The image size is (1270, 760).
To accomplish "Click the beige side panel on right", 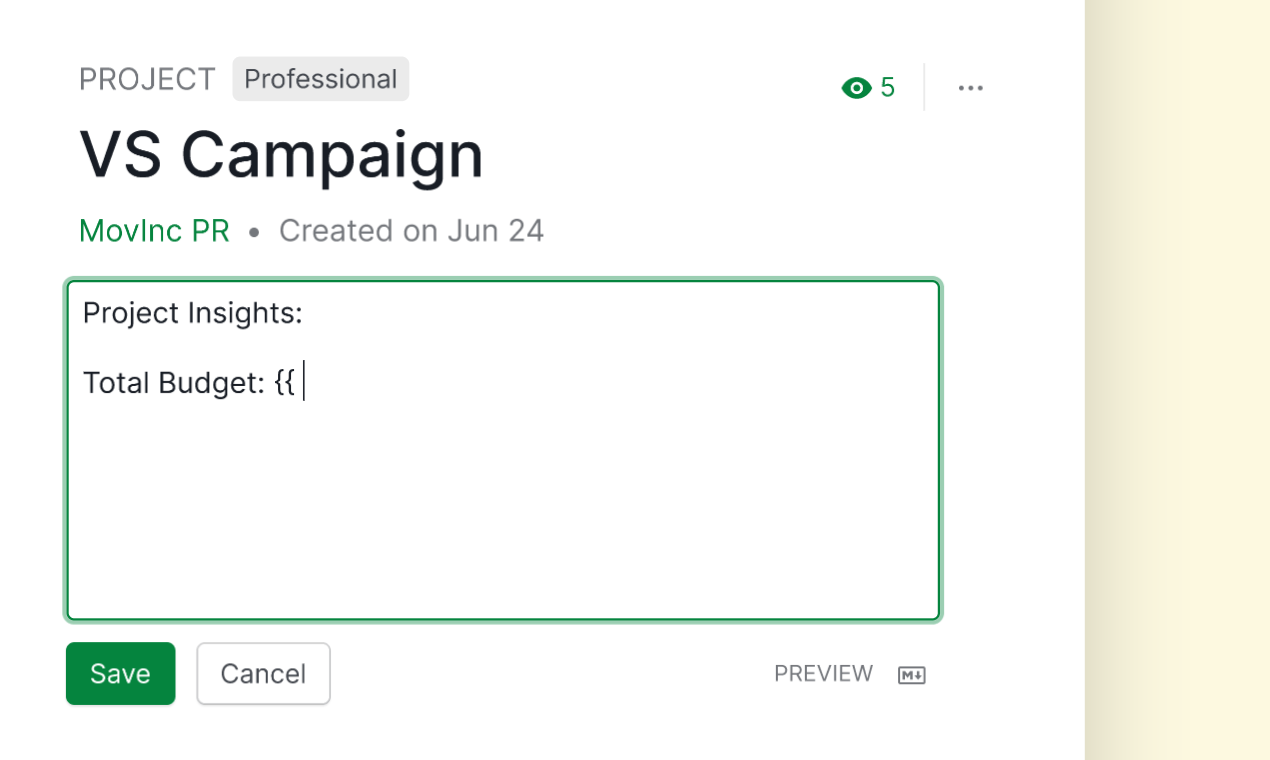I will pyautogui.click(x=1177, y=380).
